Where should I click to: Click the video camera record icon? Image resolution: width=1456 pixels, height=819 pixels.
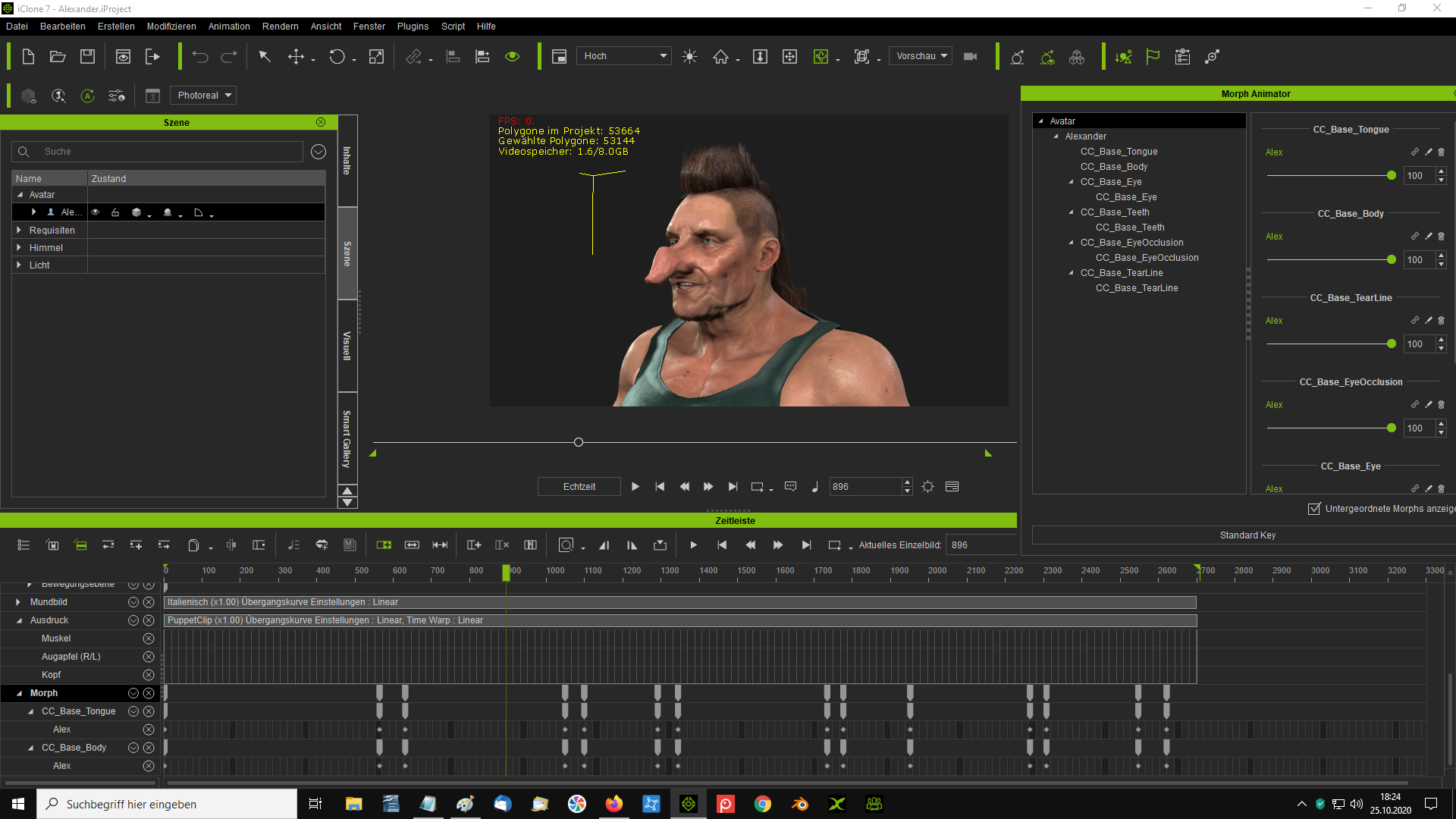coord(970,56)
